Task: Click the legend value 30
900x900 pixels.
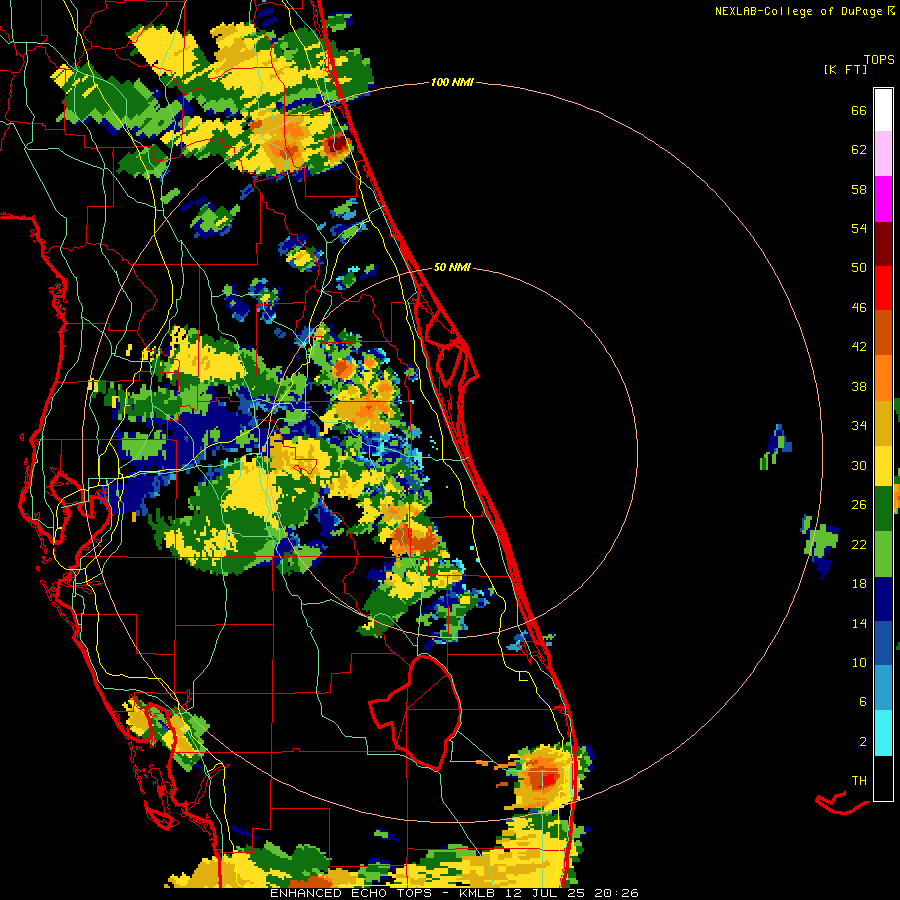Action: 859,465
